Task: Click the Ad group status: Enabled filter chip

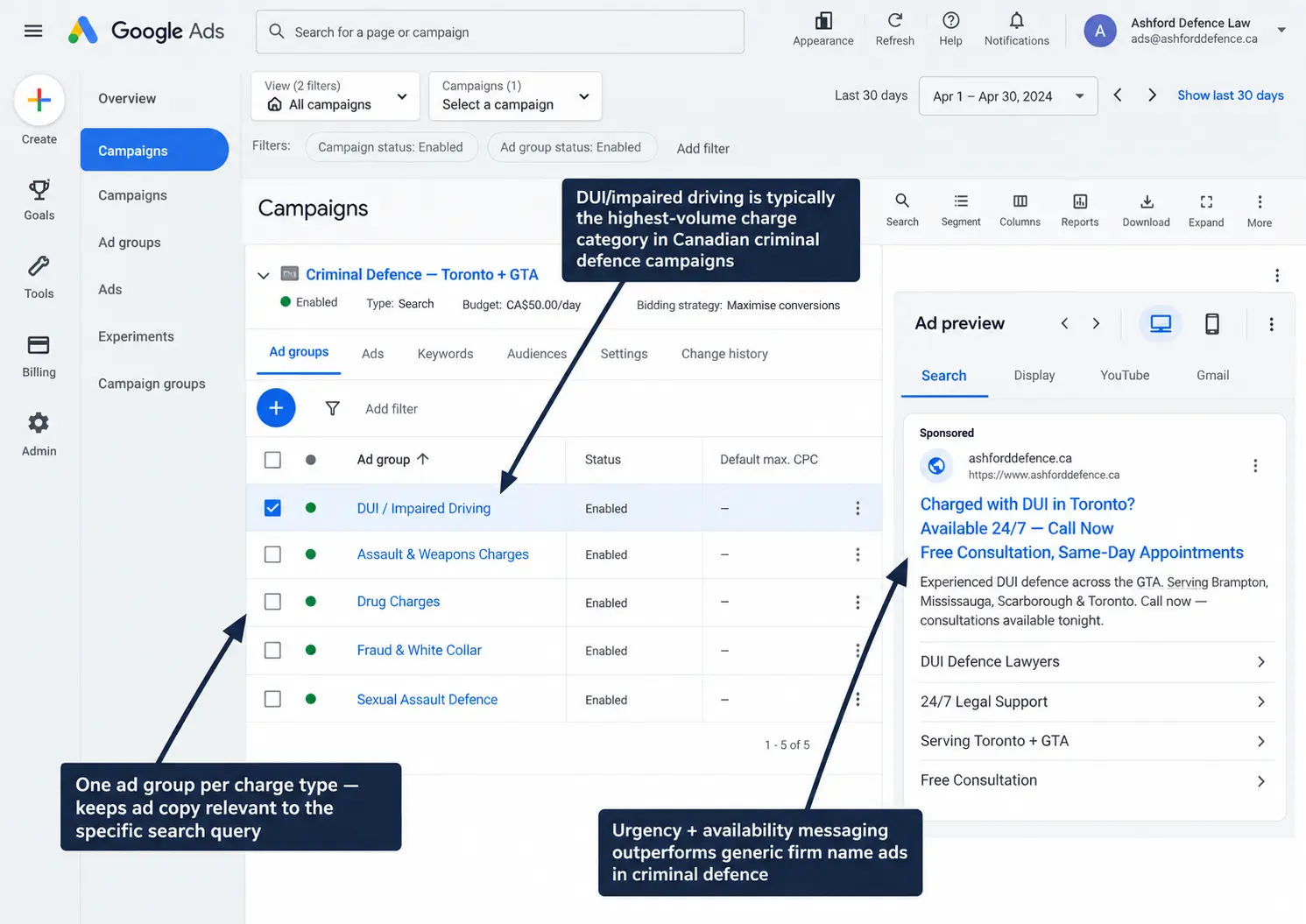Action: pyautogui.click(x=570, y=147)
